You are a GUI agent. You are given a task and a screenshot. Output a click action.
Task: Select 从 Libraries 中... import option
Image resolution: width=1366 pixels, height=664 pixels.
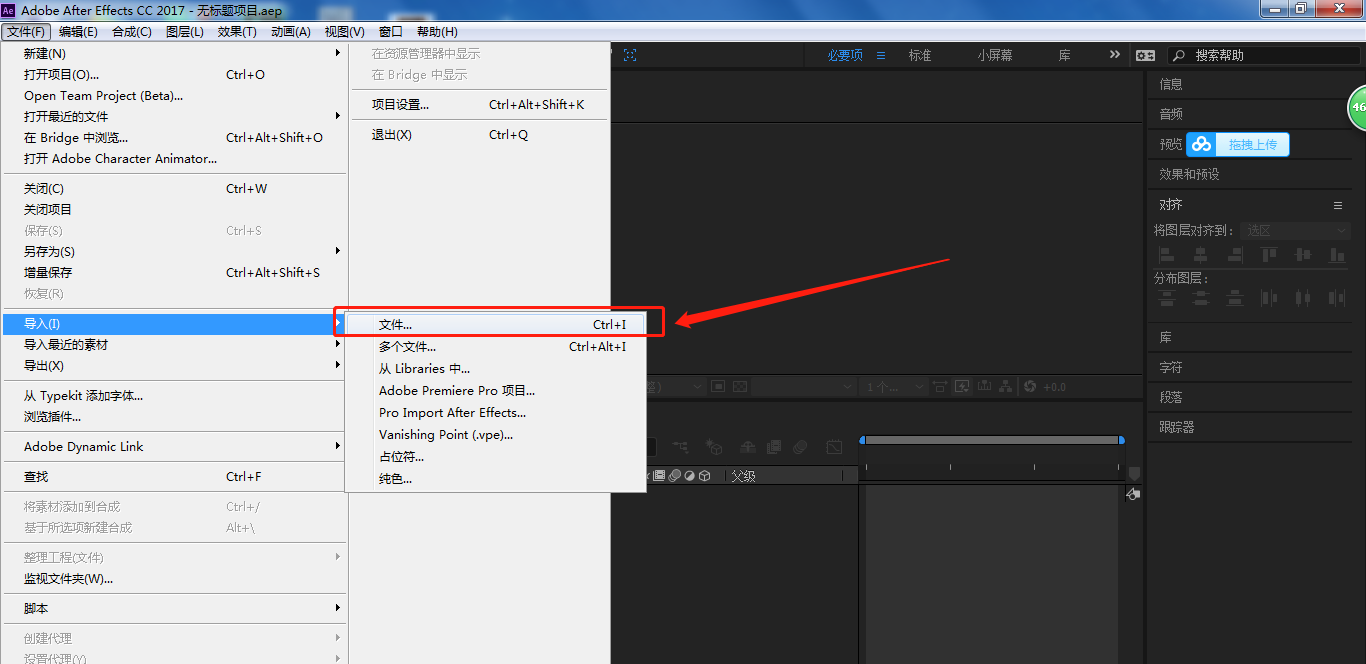(x=495, y=369)
